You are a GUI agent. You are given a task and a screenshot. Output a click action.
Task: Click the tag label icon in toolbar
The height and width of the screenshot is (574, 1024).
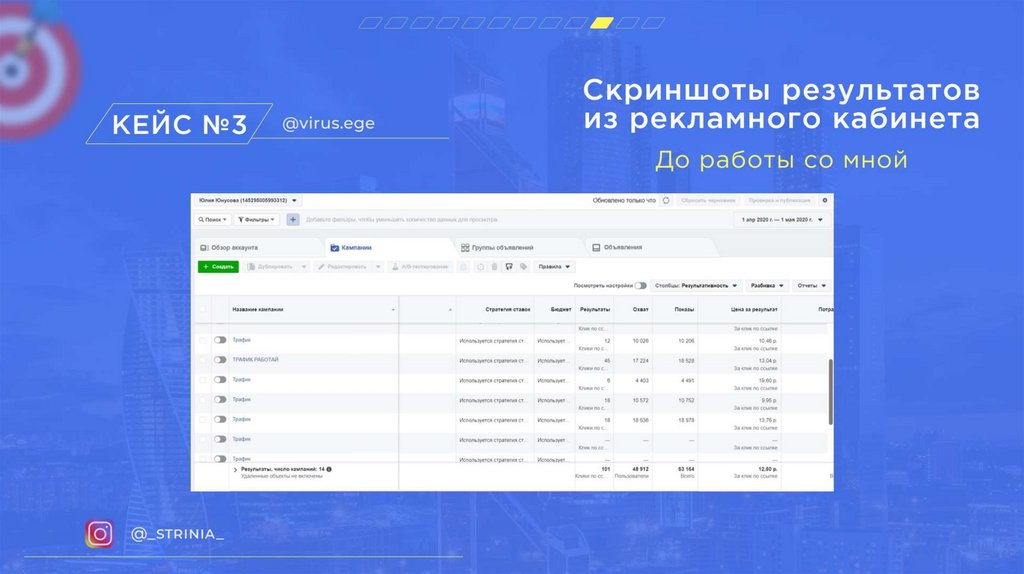coord(523,266)
